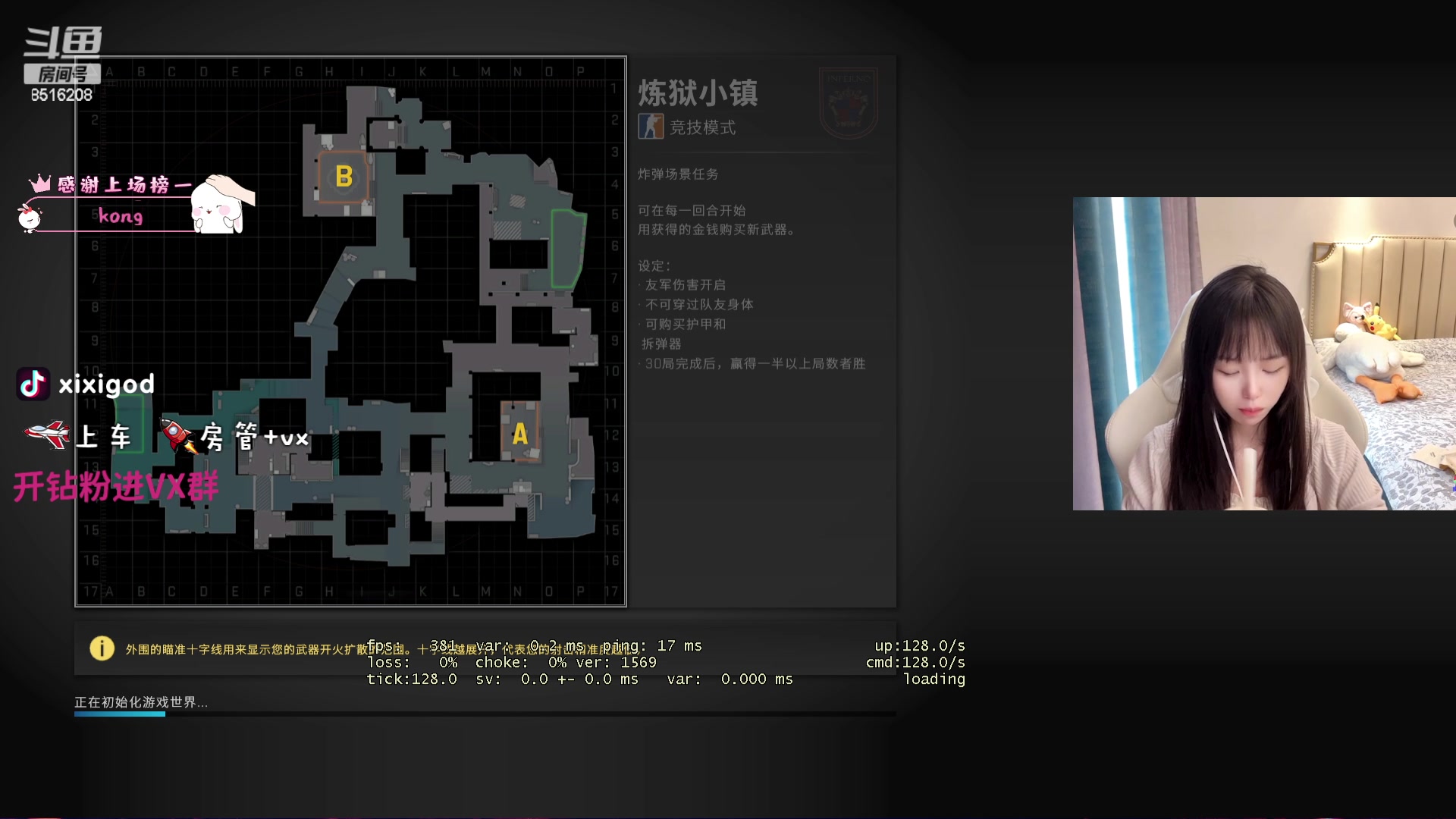Click room number 8516208
This screenshot has height=819, width=1456.
[x=61, y=95]
